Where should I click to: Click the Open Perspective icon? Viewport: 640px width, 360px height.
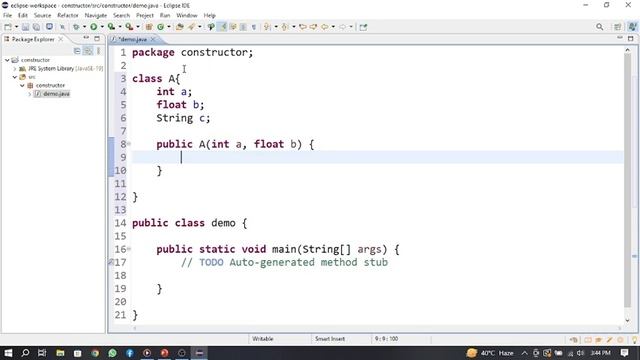[618, 27]
